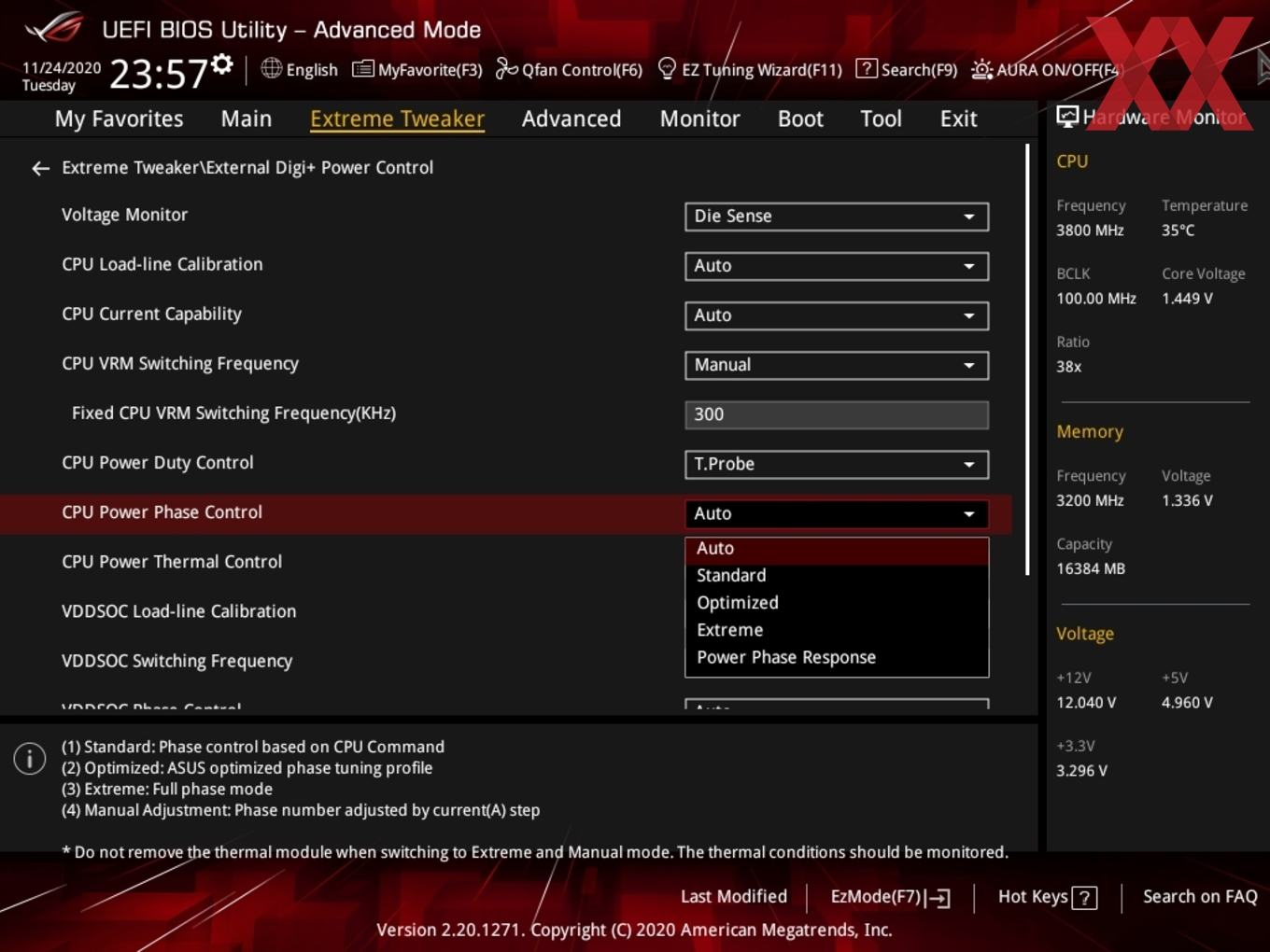Open the Monitor tab

pyautogui.click(x=699, y=119)
